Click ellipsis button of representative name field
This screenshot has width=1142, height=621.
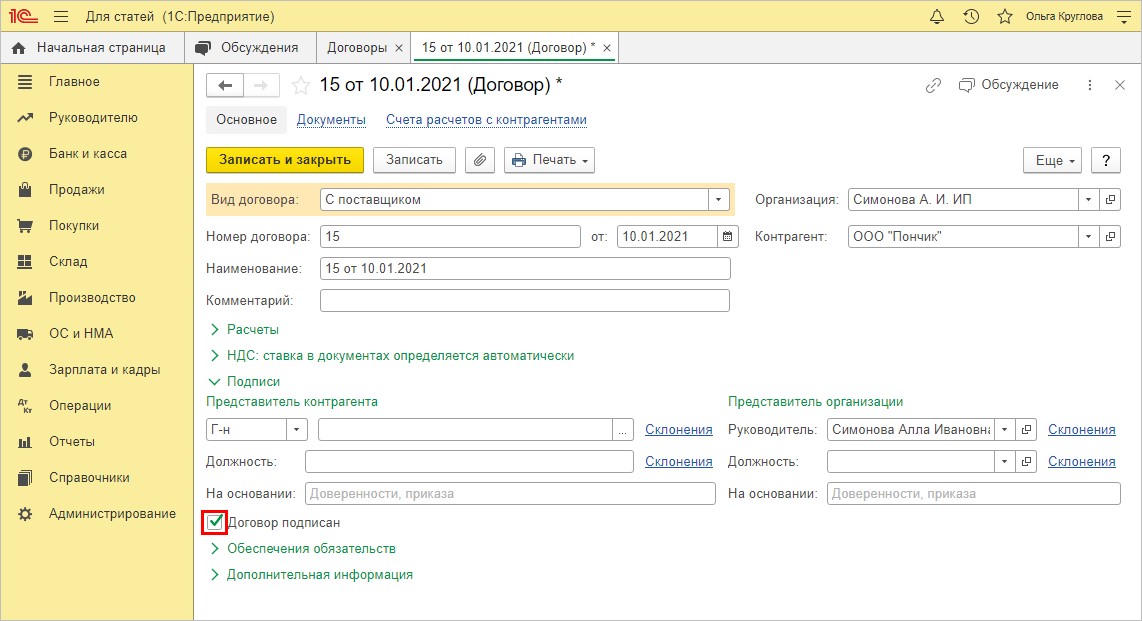click(622, 430)
